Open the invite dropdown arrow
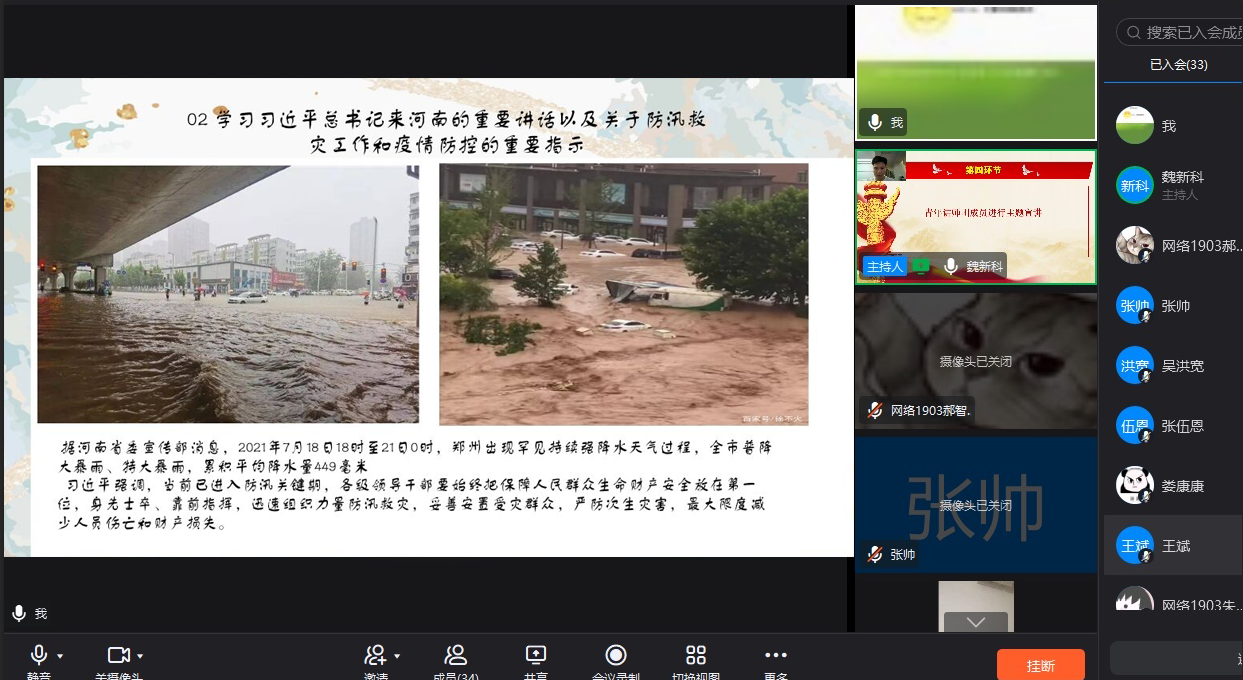 (397, 656)
